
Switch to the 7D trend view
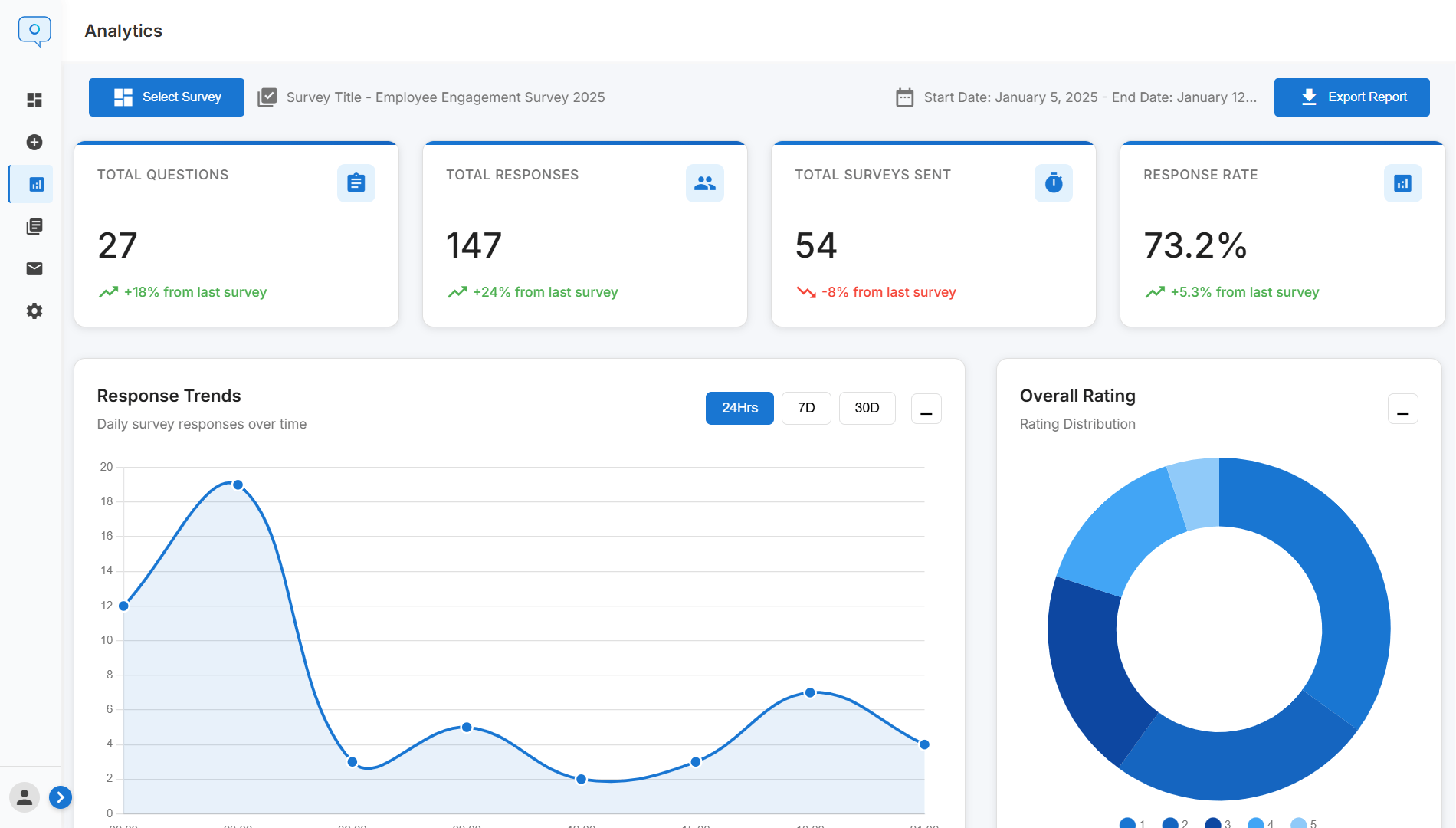click(806, 408)
